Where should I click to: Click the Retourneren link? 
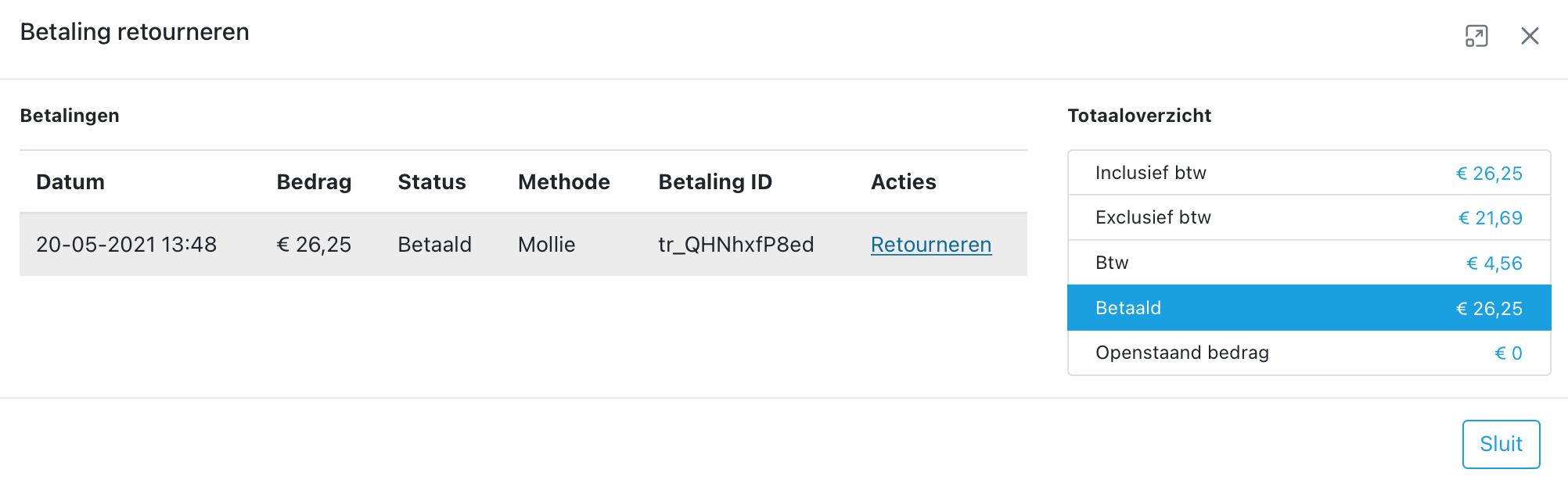click(x=931, y=245)
